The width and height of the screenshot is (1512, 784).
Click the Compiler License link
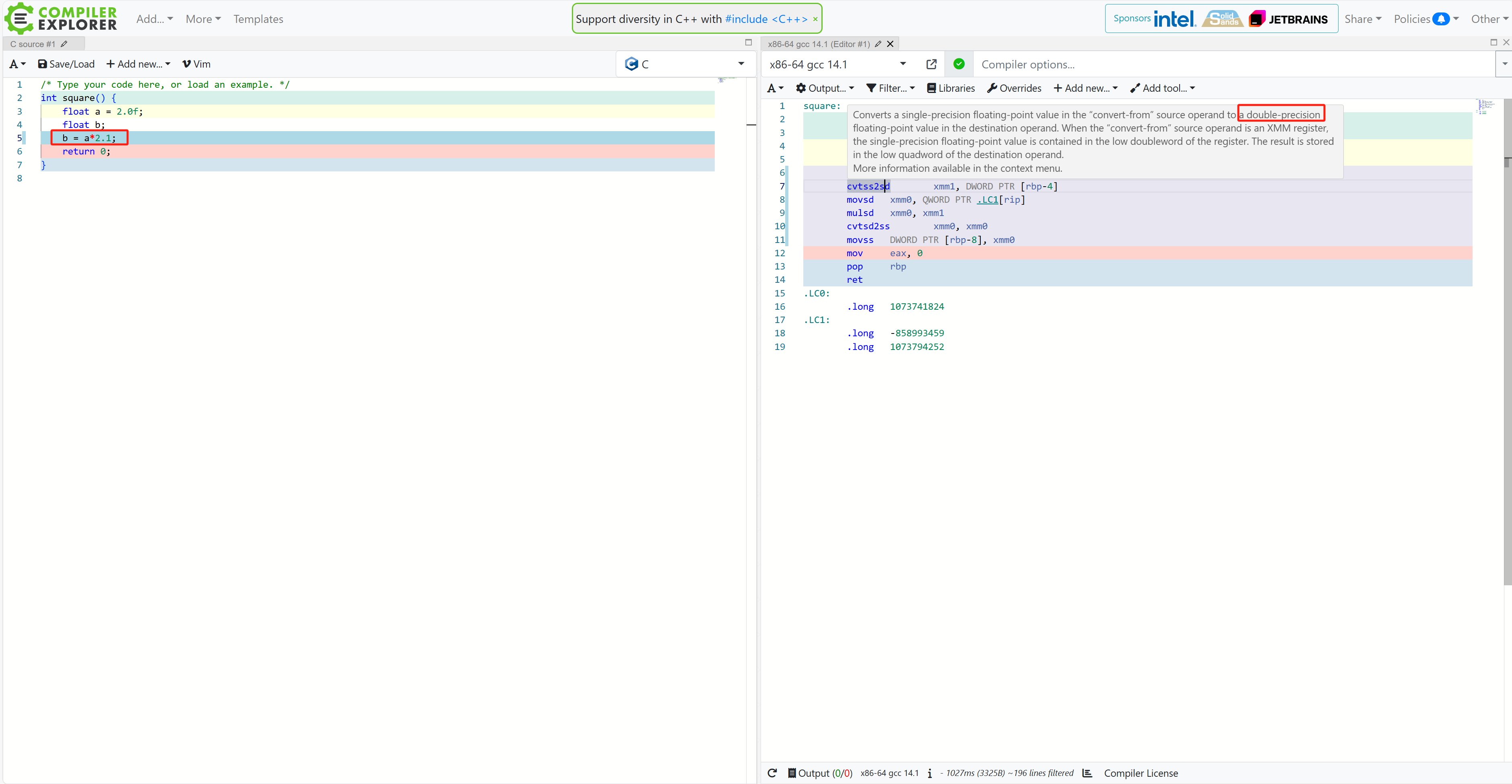[x=1141, y=773]
